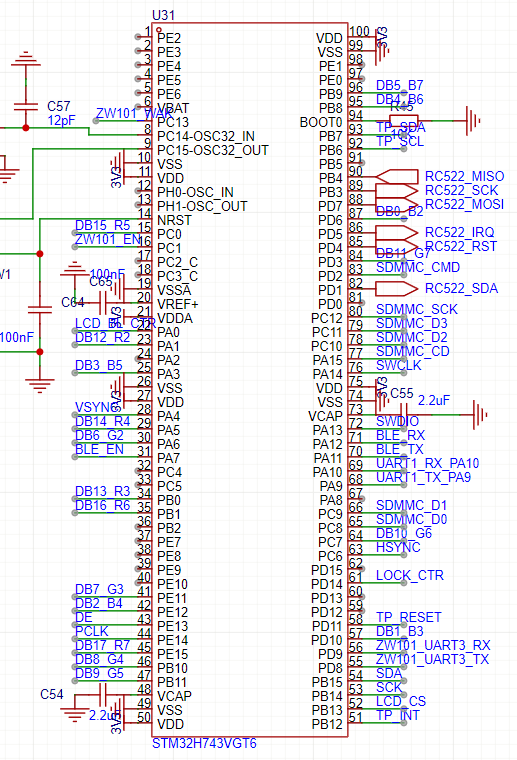Select the SDMMC_SCK net label
Image resolution: width=517 pixels, height=760 pixels.
tap(417, 309)
